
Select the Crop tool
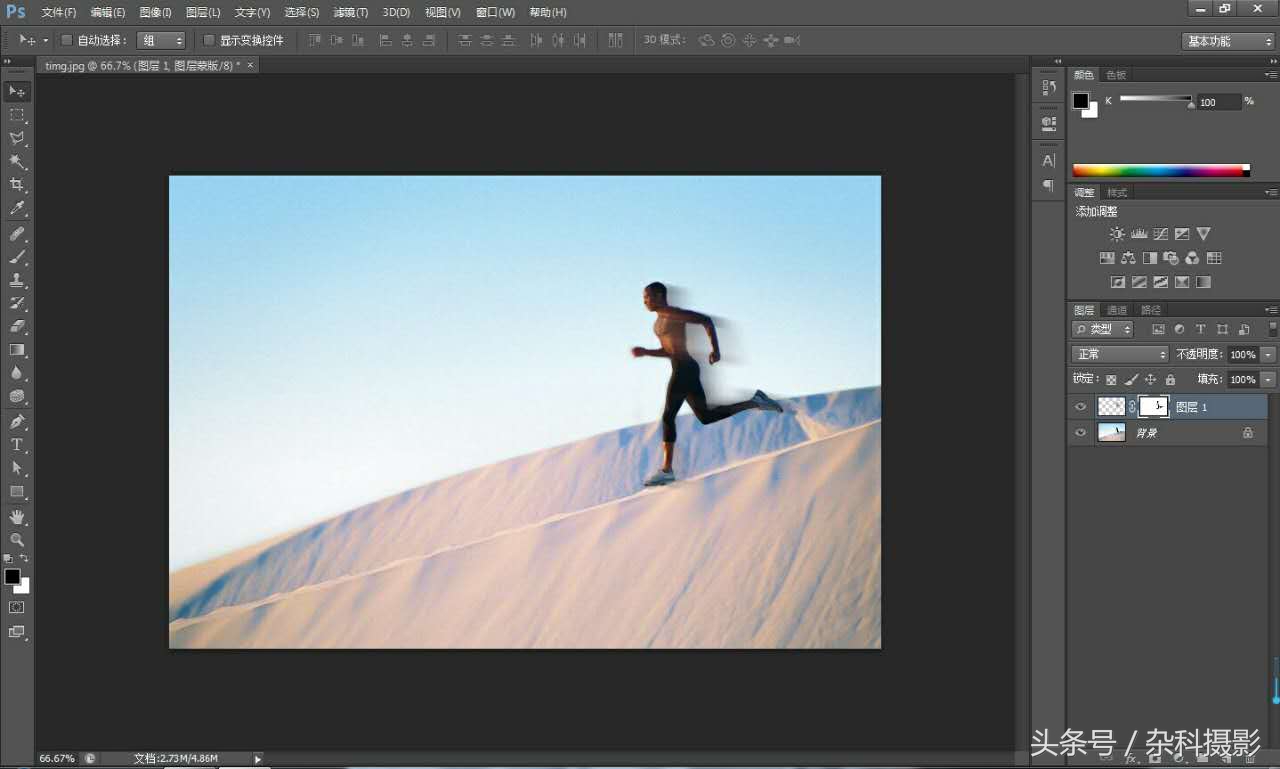[17, 185]
